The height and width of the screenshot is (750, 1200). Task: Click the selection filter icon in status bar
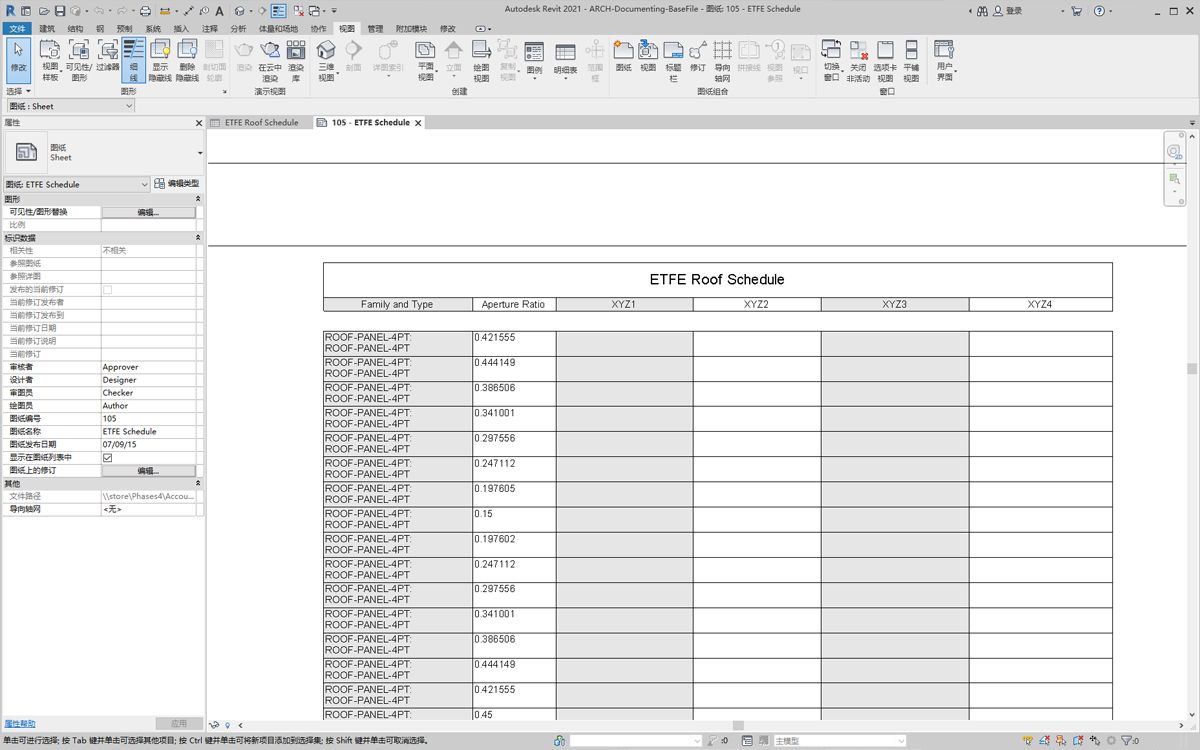[1127, 741]
